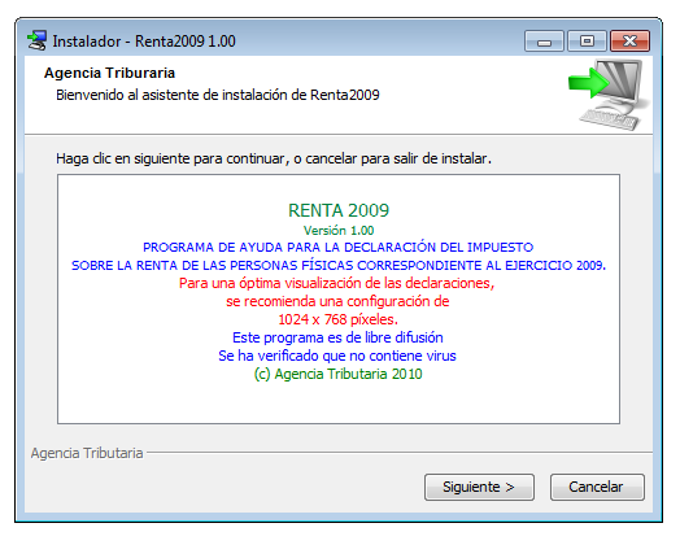680x545 pixels.
Task: Click 'SOBRE LA RENTA DE LAS PERSONAS FÍSICAS' line
Action: click(x=338, y=265)
